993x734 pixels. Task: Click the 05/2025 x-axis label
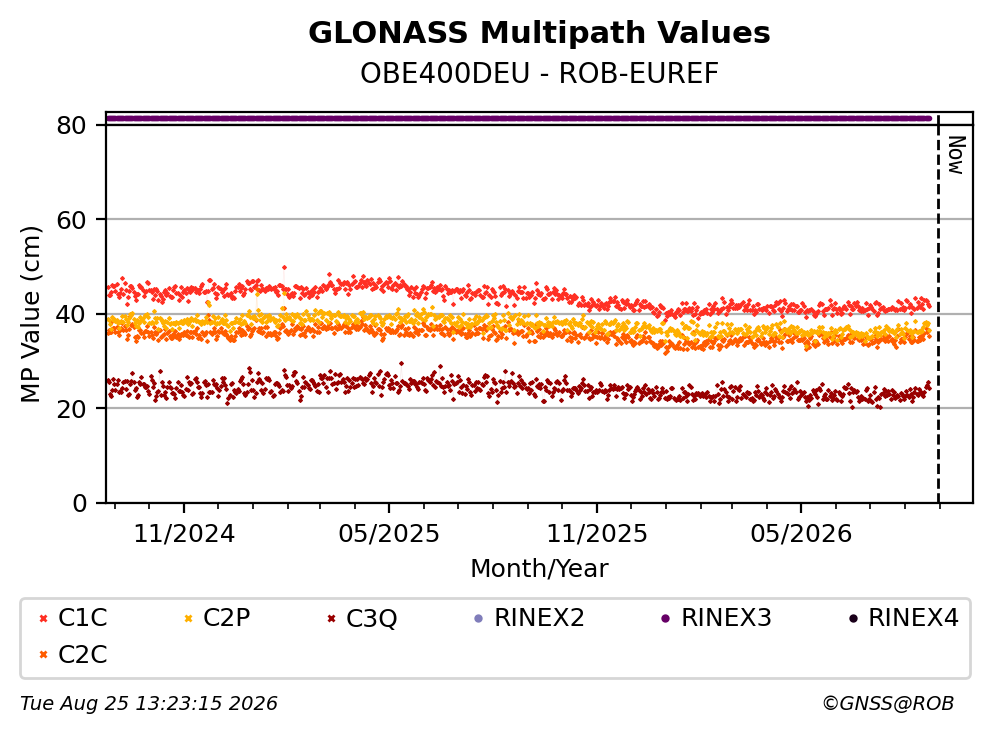pyautogui.click(x=389, y=534)
